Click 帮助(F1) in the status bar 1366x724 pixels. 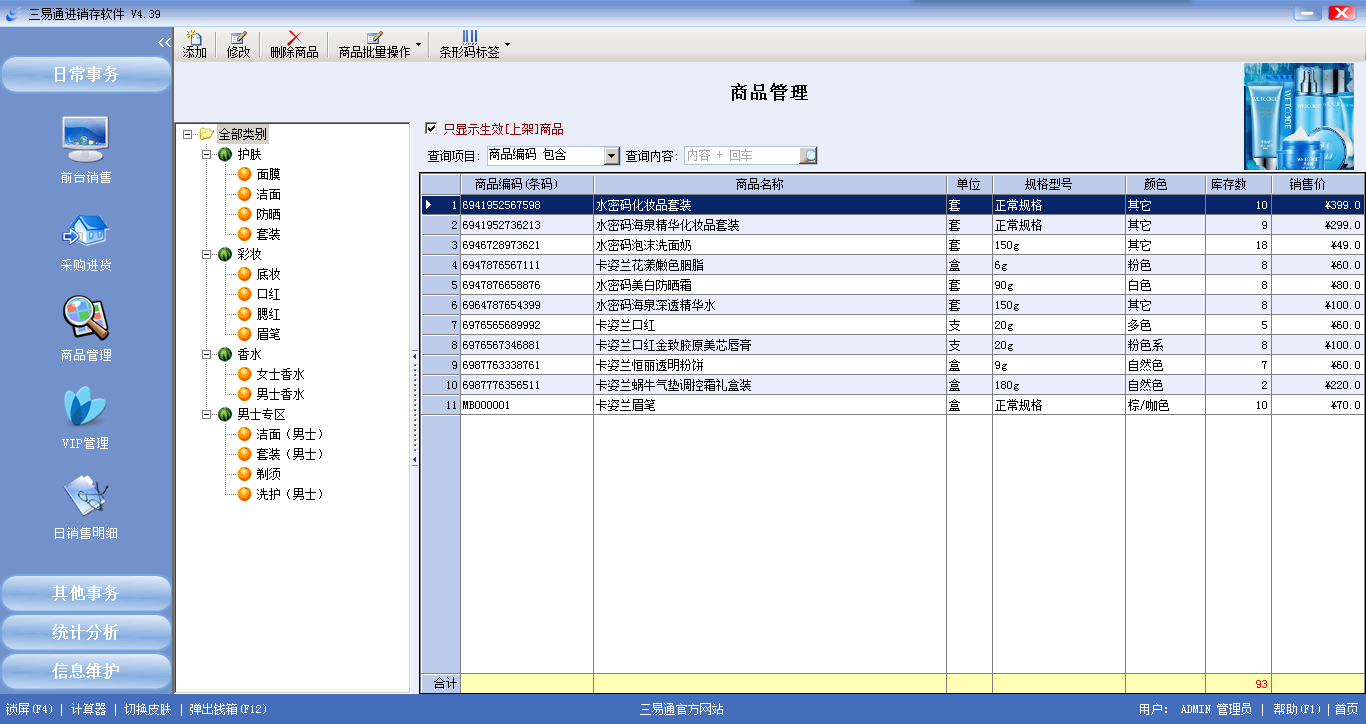click(x=1298, y=709)
